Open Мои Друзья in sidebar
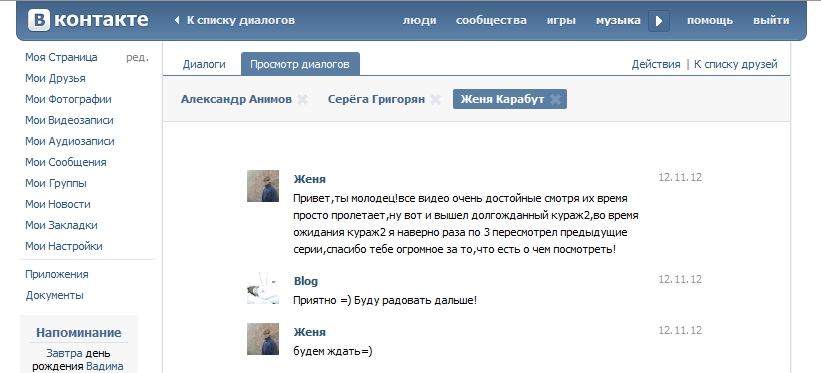This screenshot has height=373, width=821. (56, 79)
